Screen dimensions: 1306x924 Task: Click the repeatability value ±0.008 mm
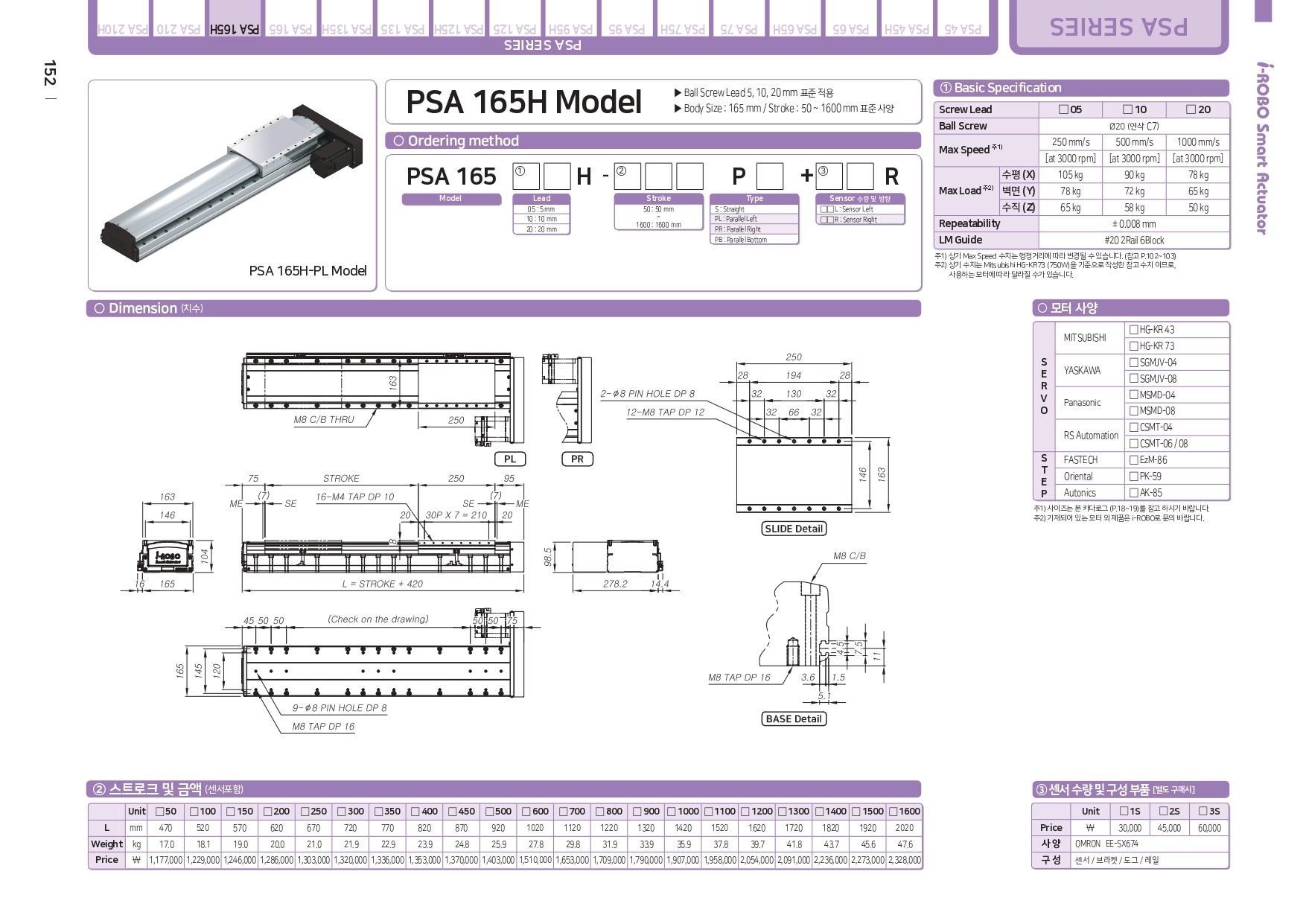pos(1134,224)
